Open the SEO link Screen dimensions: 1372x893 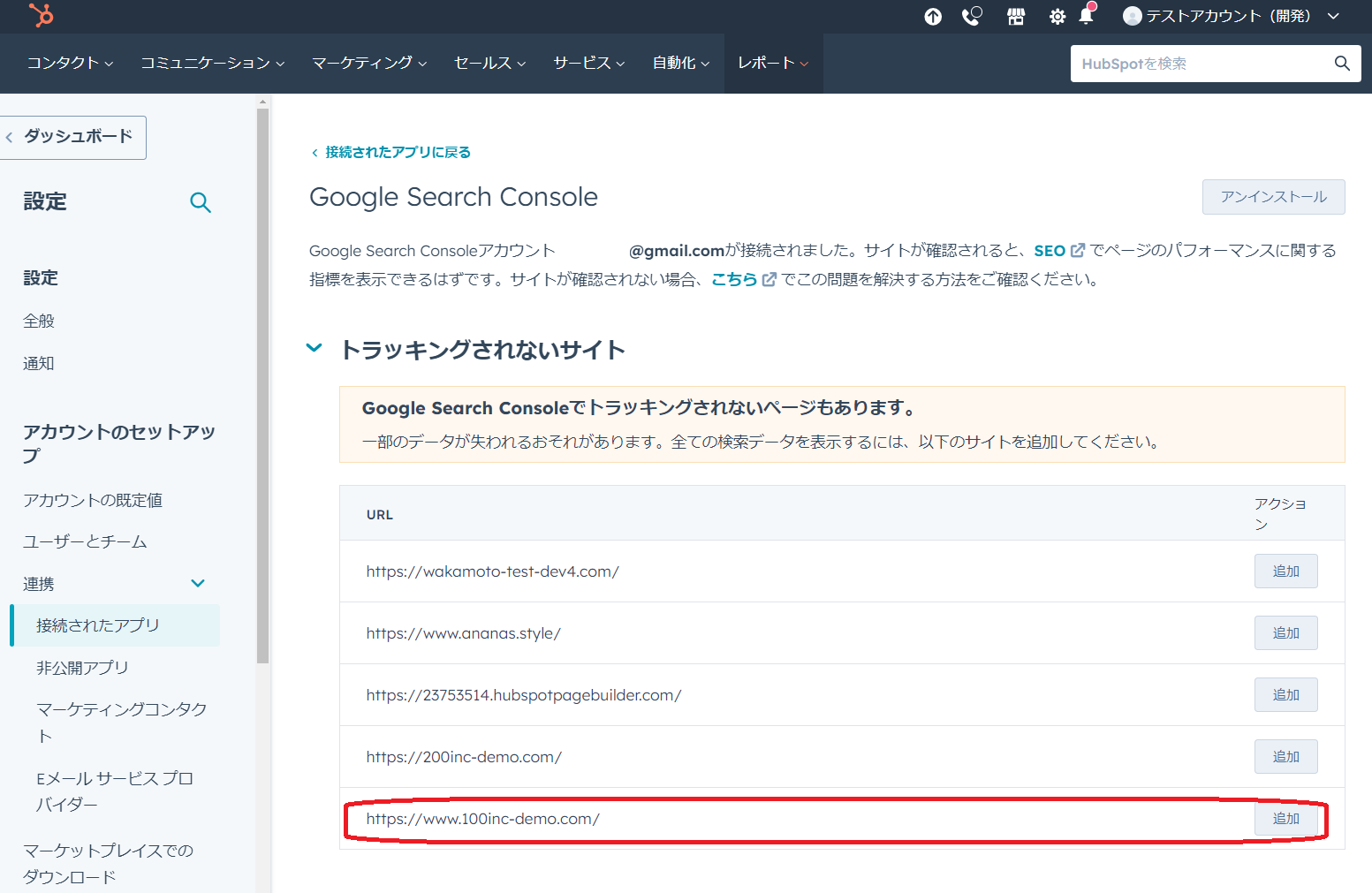tap(1050, 251)
